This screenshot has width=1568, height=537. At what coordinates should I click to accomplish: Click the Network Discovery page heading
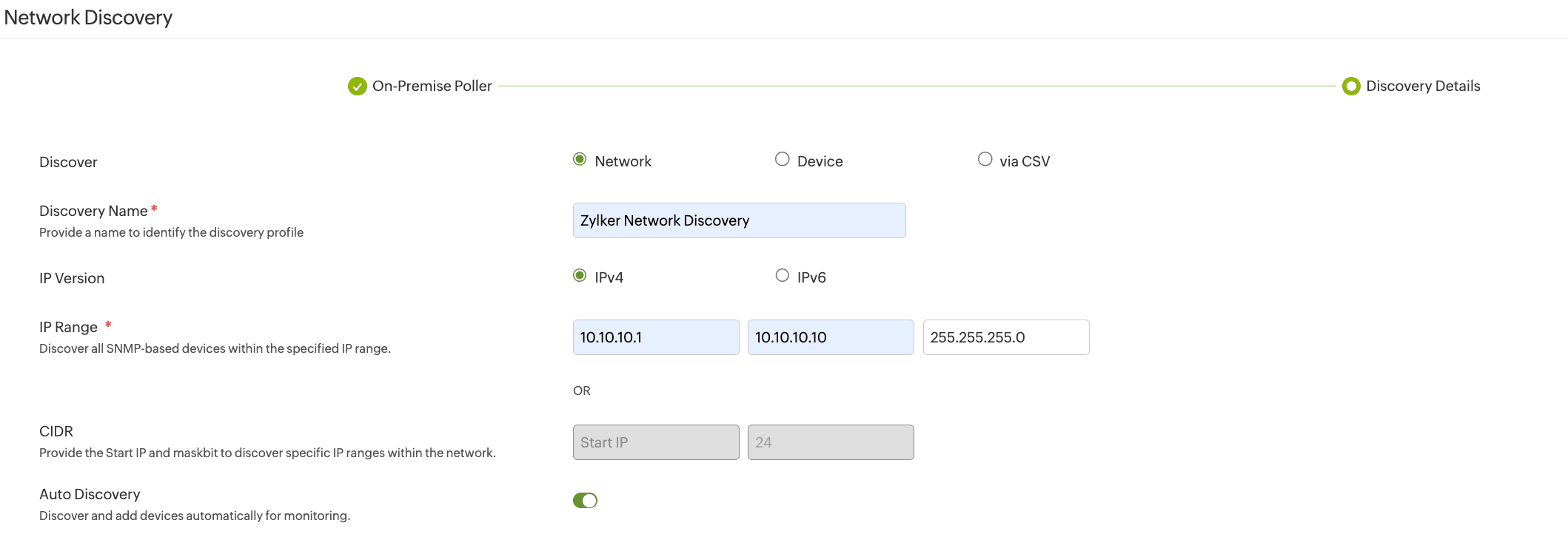pos(88,18)
